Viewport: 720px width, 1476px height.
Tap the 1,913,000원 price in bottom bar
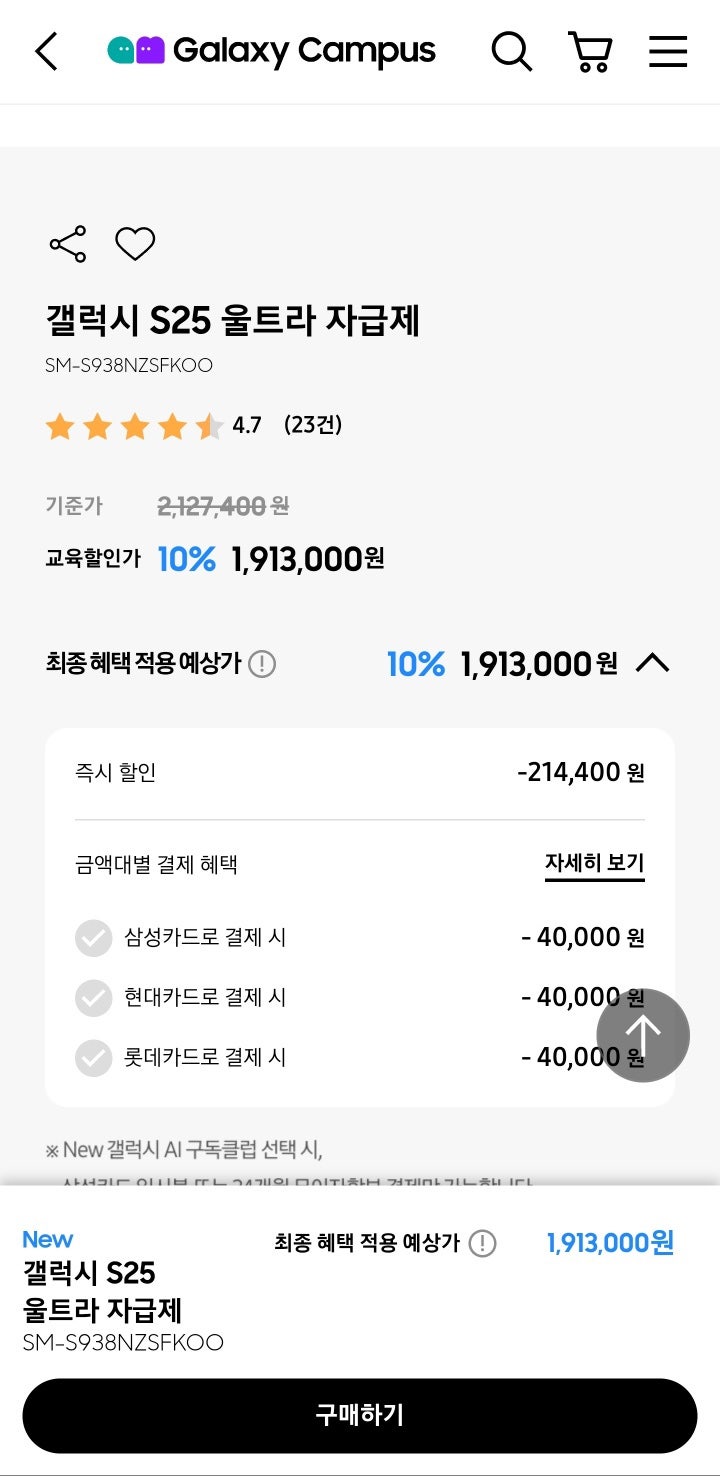tap(610, 1243)
